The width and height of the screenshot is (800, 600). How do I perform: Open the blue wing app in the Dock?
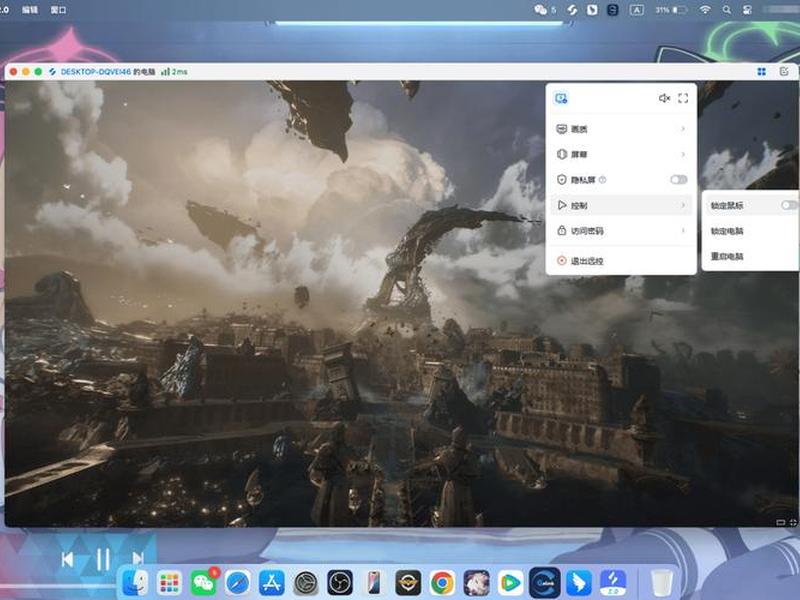pos(579,583)
